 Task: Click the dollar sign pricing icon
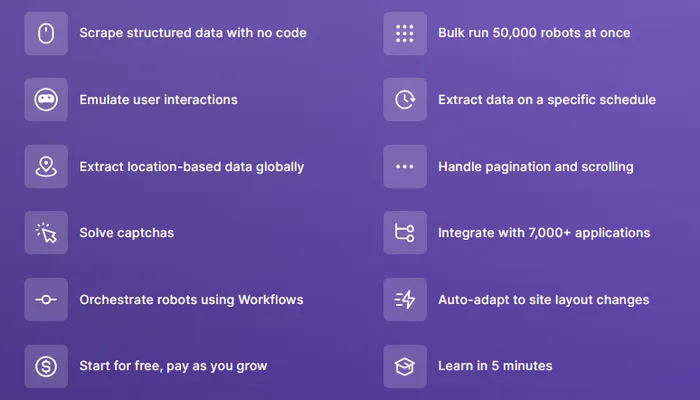[46, 366]
